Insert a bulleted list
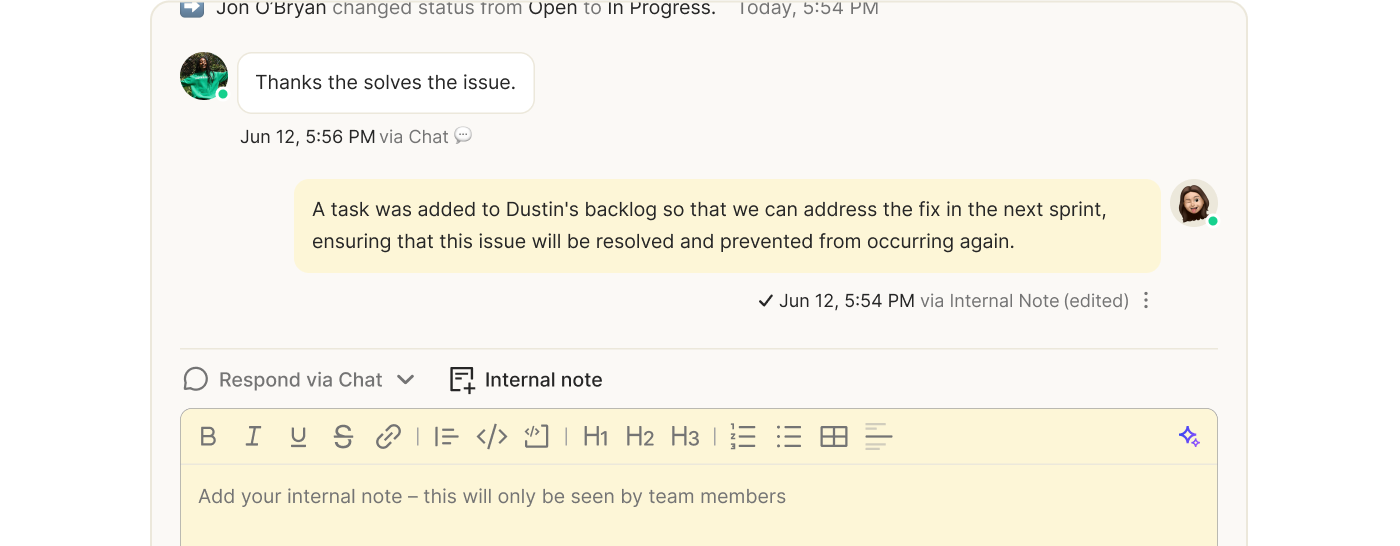 [789, 436]
